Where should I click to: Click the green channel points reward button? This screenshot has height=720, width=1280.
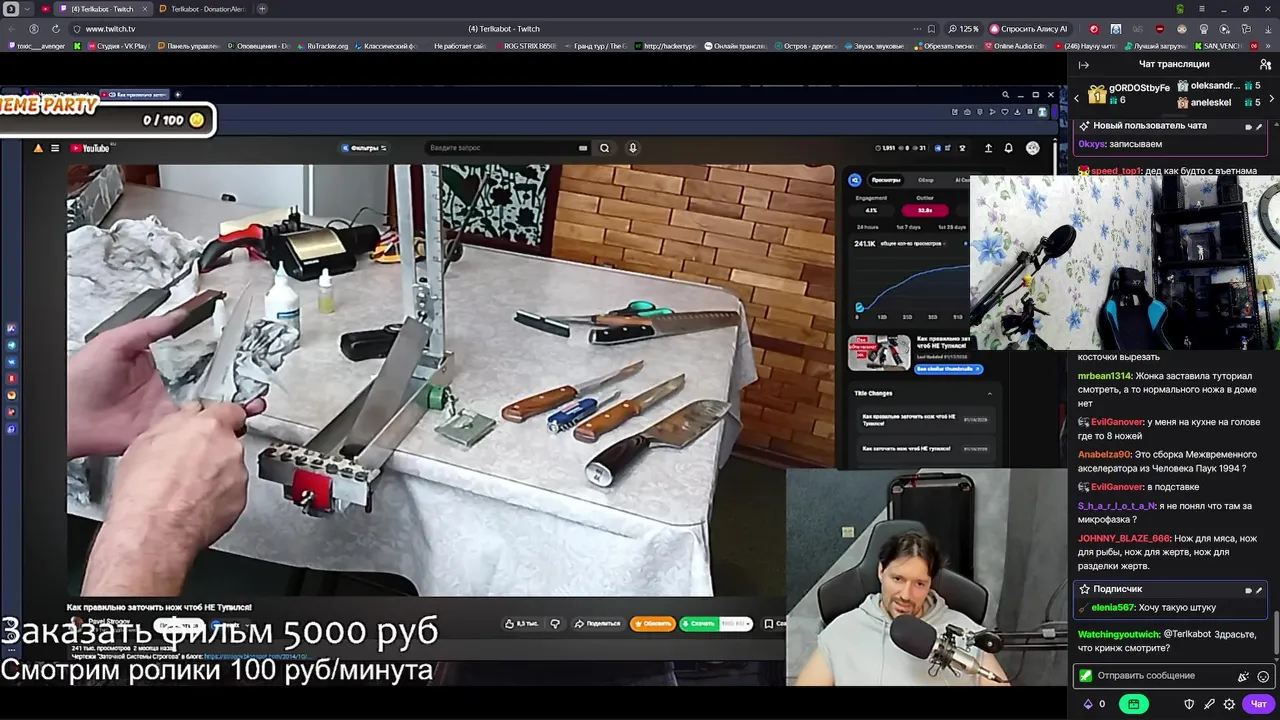1133,704
